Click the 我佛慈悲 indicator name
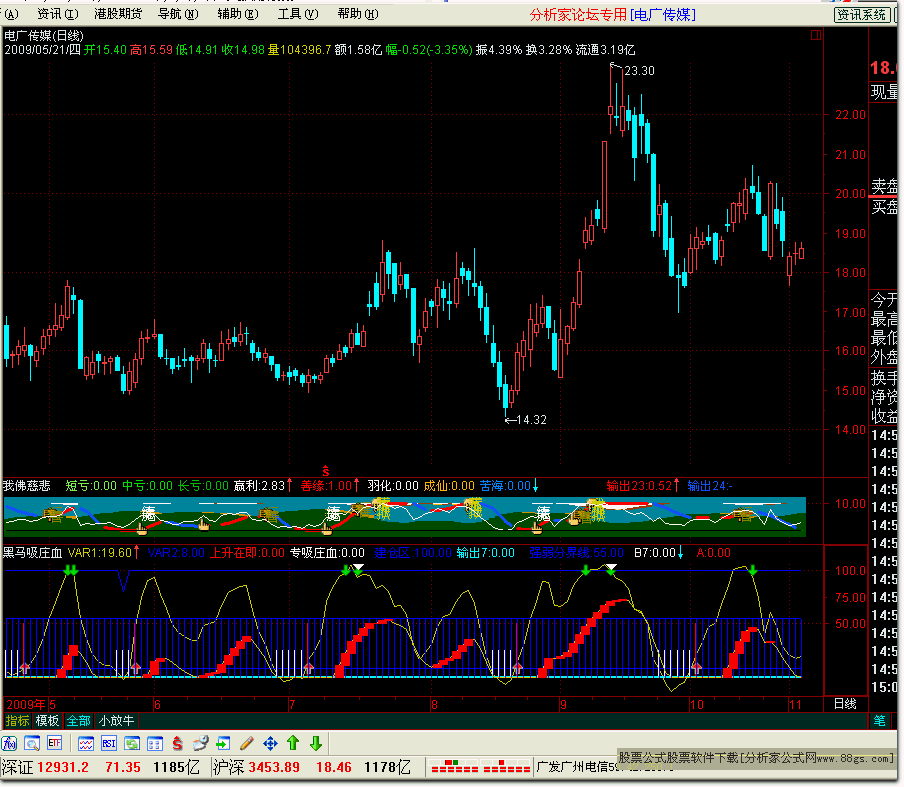904x787 pixels. 27,486
